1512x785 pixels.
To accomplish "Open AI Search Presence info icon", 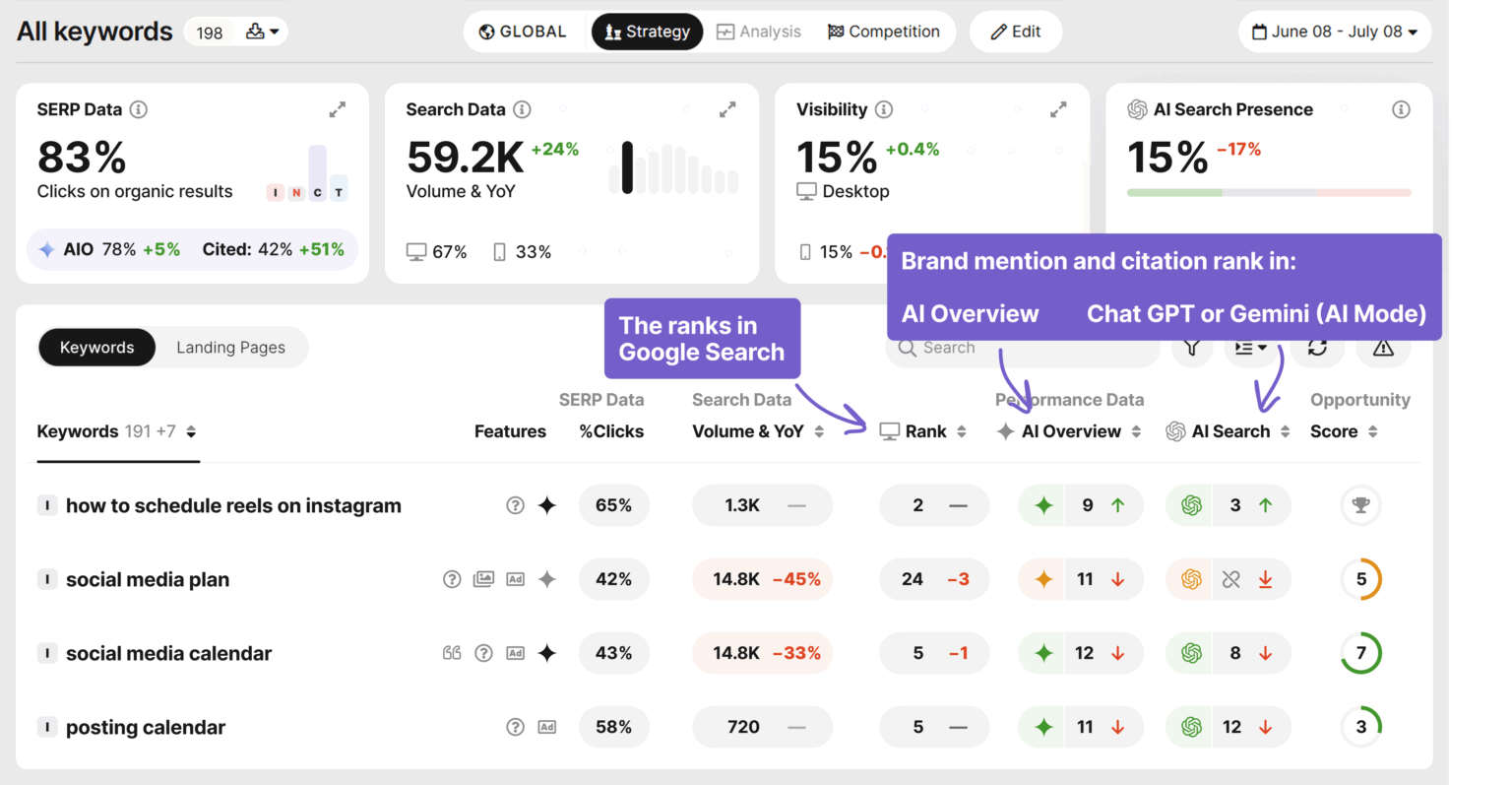I will click(1401, 109).
